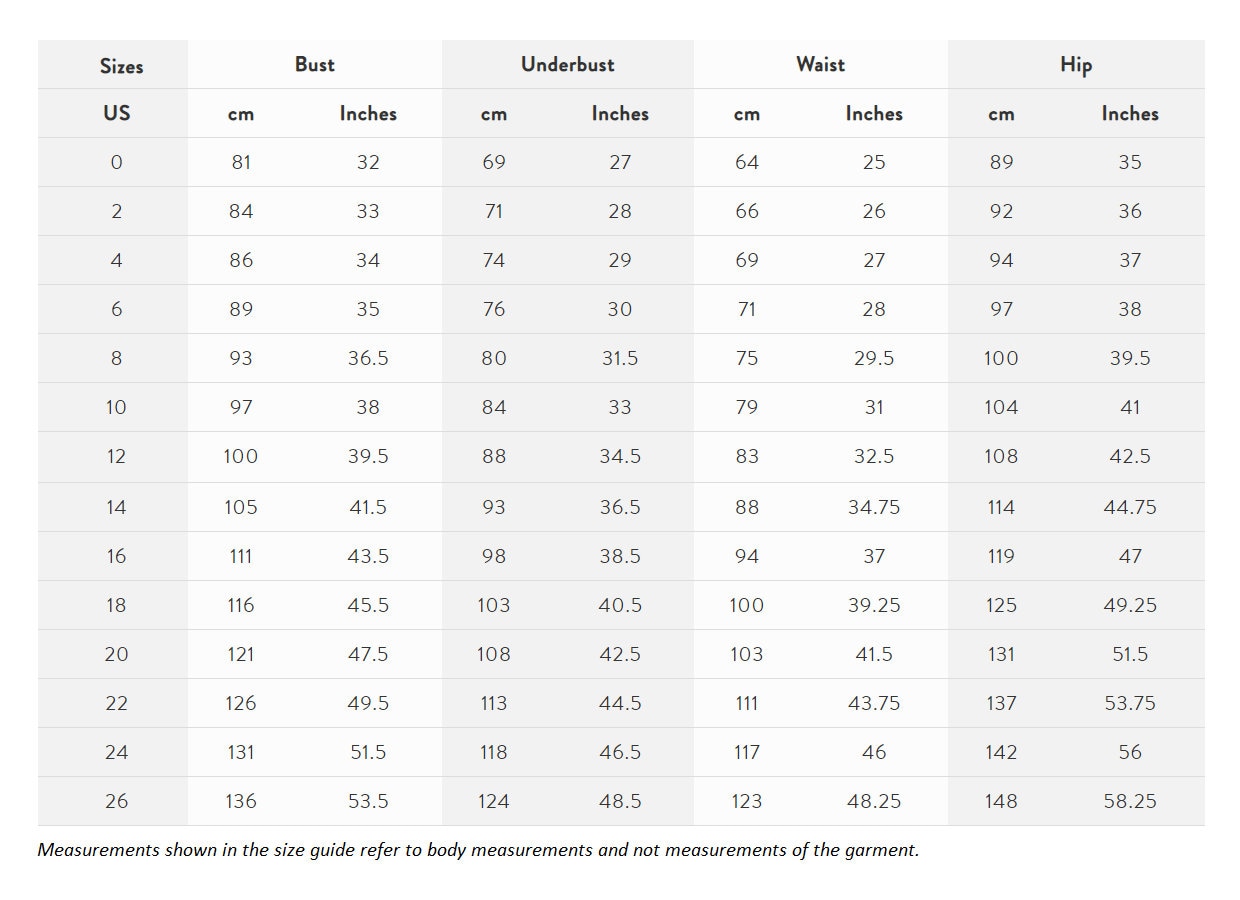The image size is (1240, 900).
Task: Click the Underbust column header
Action: [567, 64]
